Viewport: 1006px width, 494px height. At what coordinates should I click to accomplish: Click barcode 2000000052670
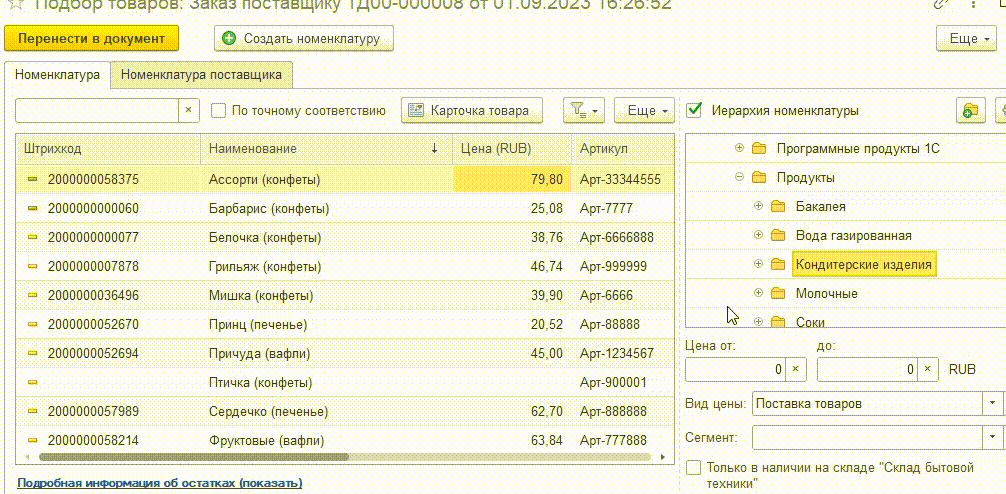[x=93, y=325]
